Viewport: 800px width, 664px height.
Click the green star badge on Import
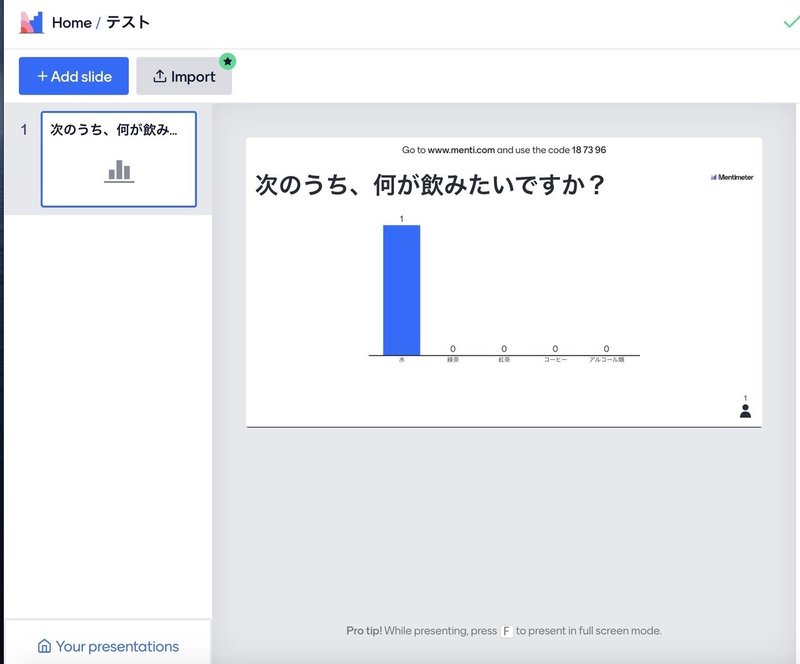[x=228, y=61]
